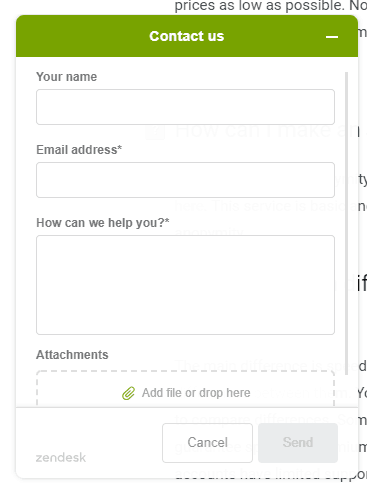Open the zendesk branding link
Viewport: 367px width, 487px height.
coord(61,458)
